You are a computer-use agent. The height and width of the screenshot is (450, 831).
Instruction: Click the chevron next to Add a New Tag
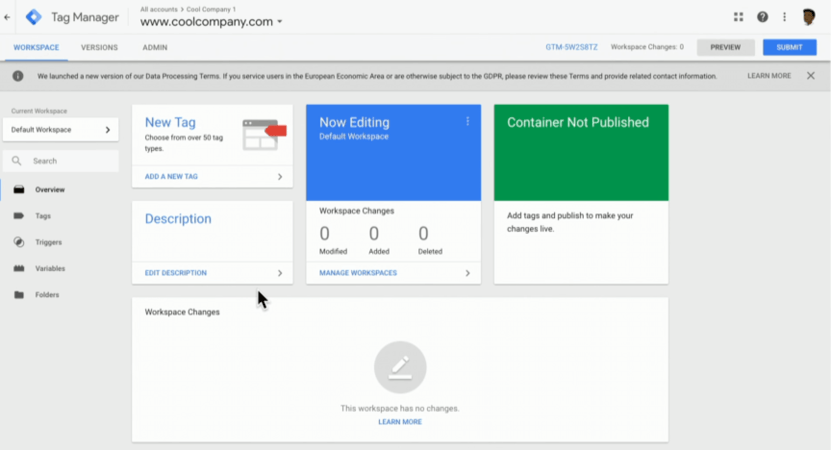pos(280,177)
